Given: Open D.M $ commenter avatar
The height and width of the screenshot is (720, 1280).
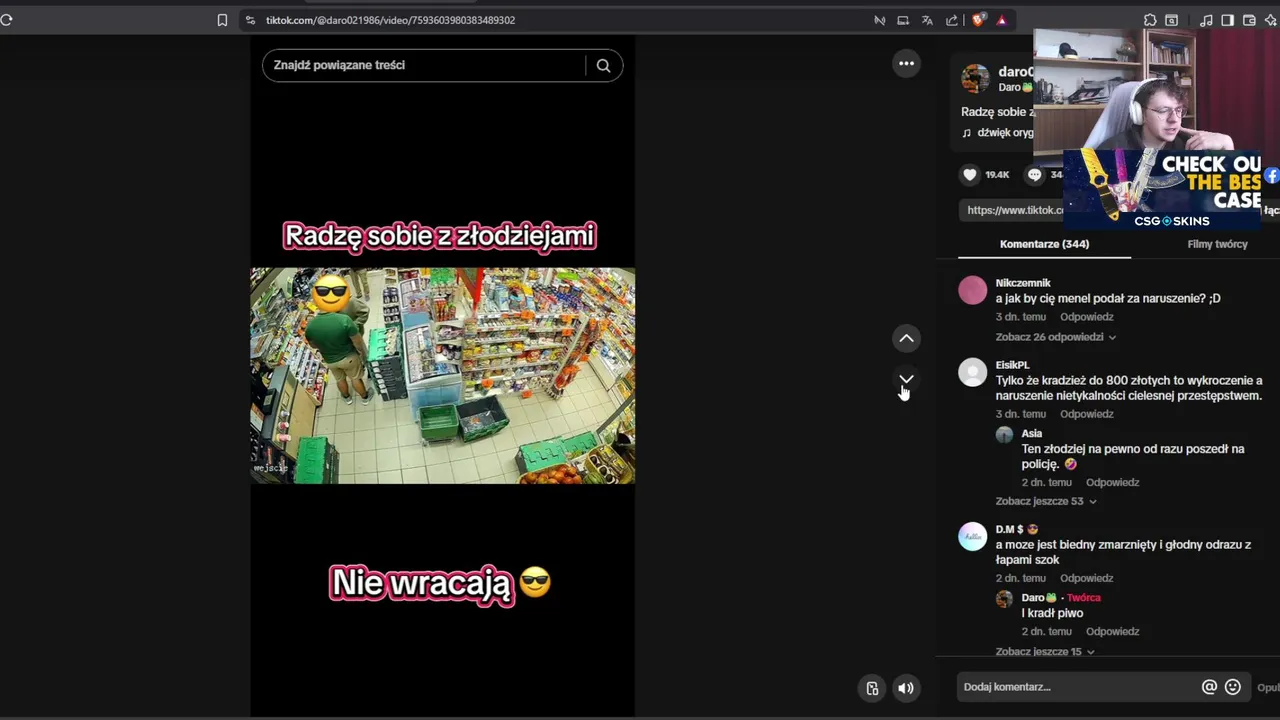Looking at the screenshot, I should click(973, 537).
